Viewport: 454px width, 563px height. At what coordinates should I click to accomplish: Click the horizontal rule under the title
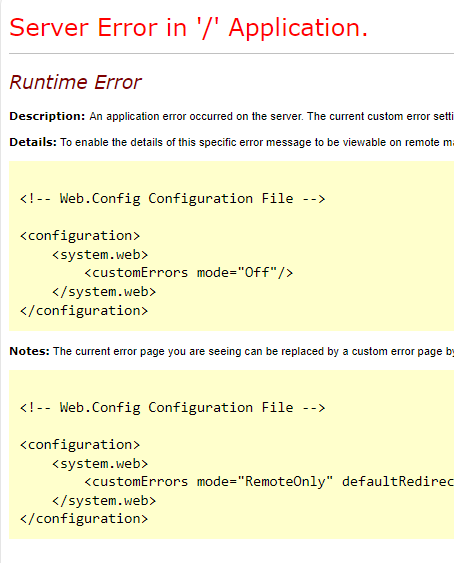pyautogui.click(x=232, y=53)
